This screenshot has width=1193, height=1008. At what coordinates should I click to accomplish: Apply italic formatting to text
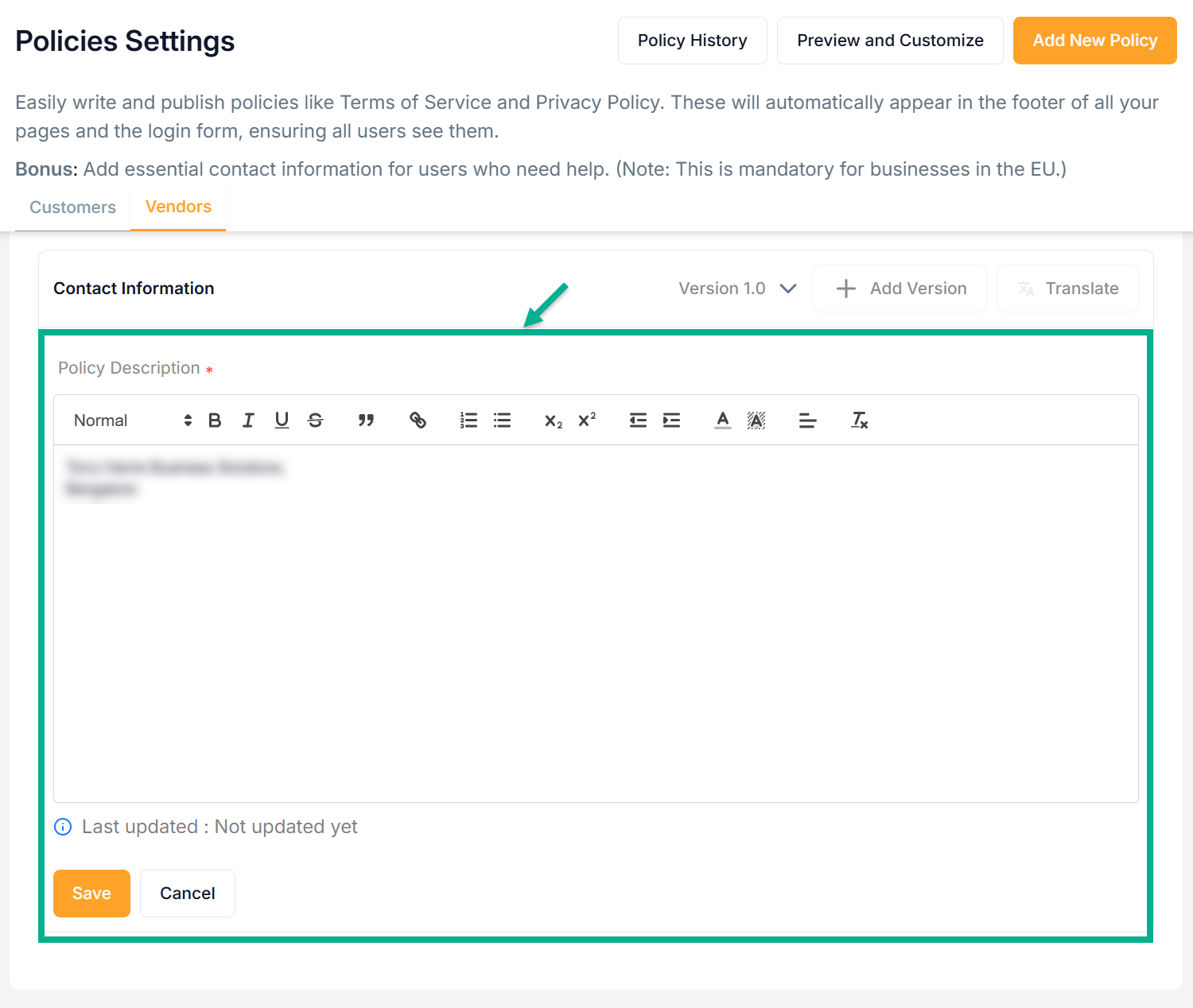pos(248,421)
